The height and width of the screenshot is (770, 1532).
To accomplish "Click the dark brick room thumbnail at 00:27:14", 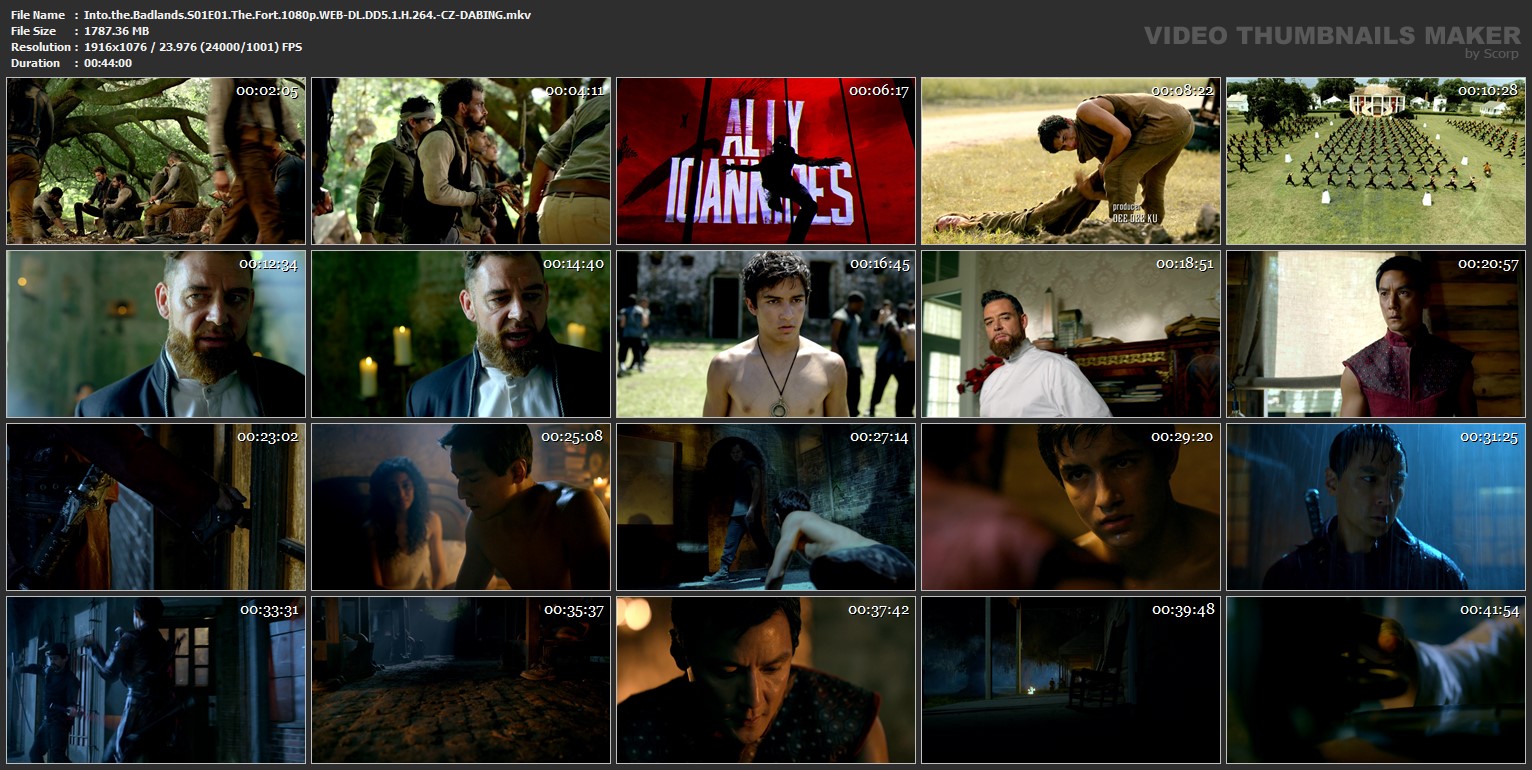I will 766,507.
